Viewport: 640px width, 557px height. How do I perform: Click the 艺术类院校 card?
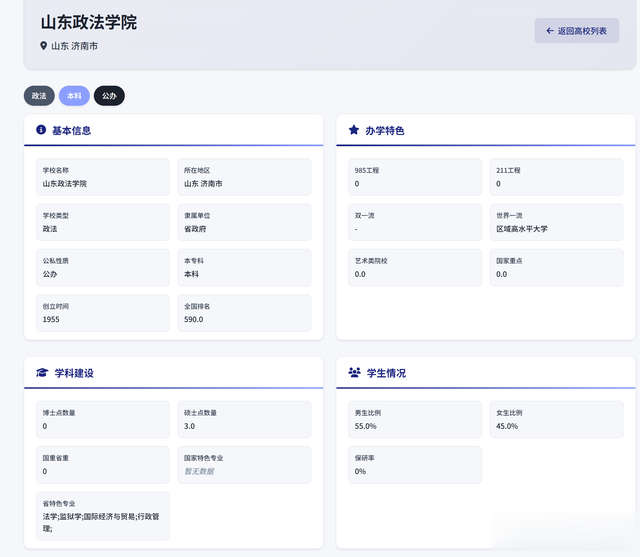click(415, 268)
